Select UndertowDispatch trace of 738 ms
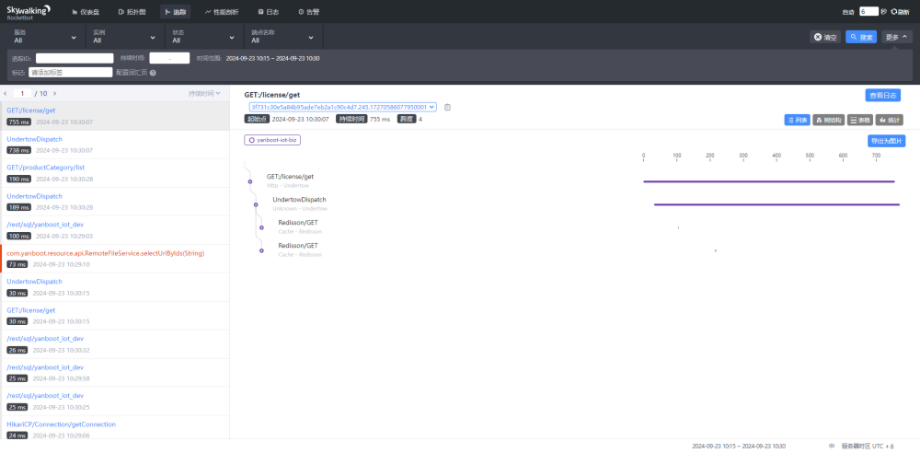Viewport: 920px width, 453px height. click(x=115, y=144)
